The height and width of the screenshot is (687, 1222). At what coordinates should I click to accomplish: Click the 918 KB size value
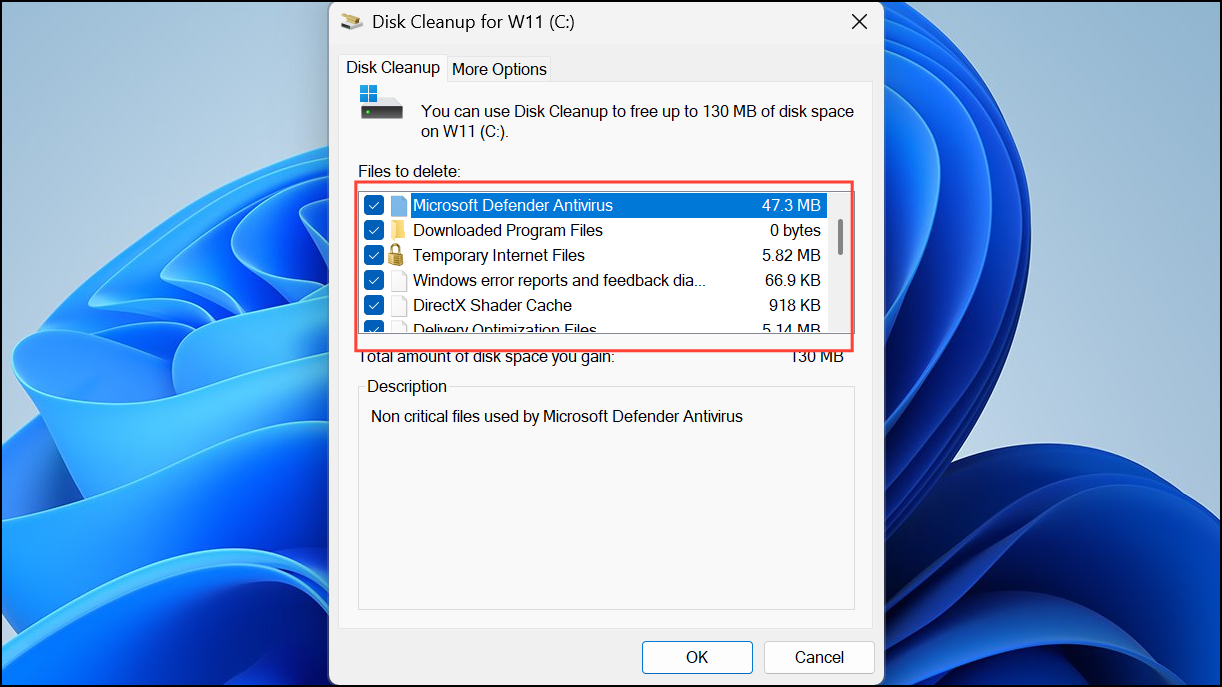point(796,305)
